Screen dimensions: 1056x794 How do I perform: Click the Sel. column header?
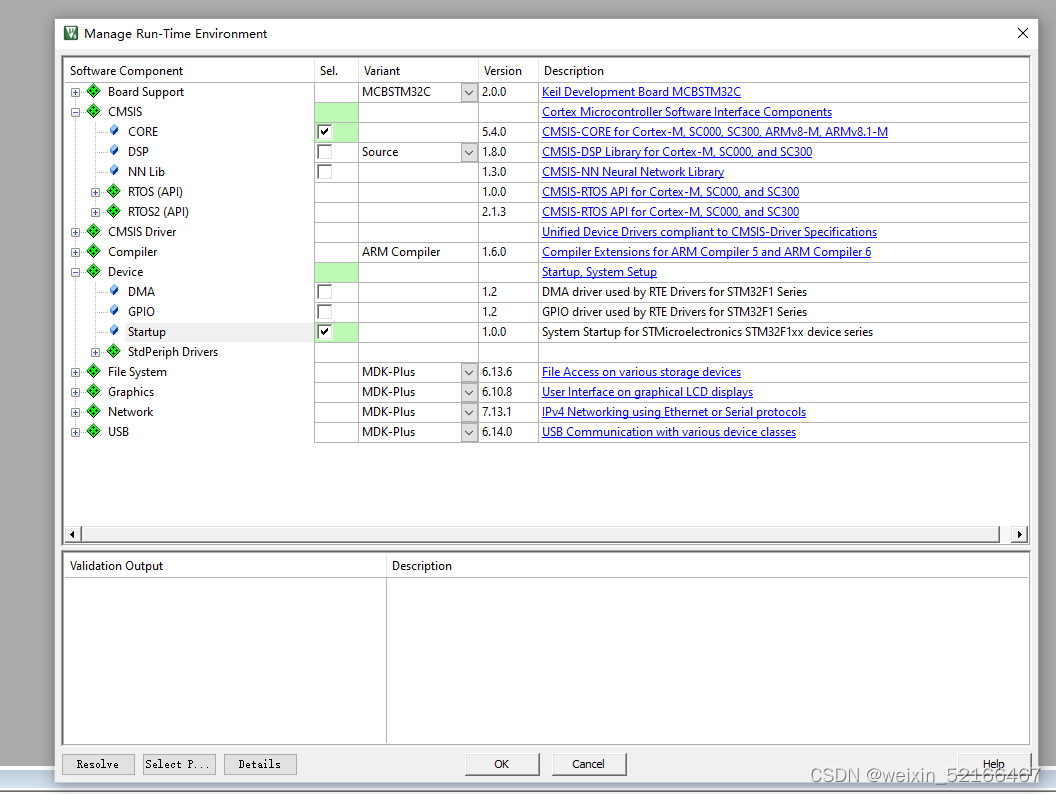[x=336, y=71]
